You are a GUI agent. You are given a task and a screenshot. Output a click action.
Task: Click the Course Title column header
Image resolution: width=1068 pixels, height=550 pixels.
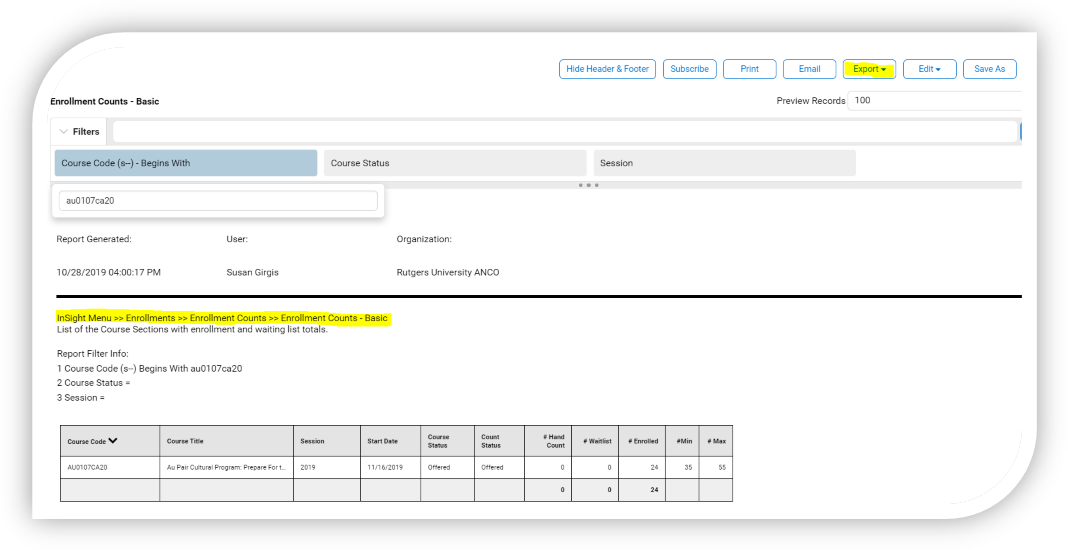pyautogui.click(x=185, y=441)
